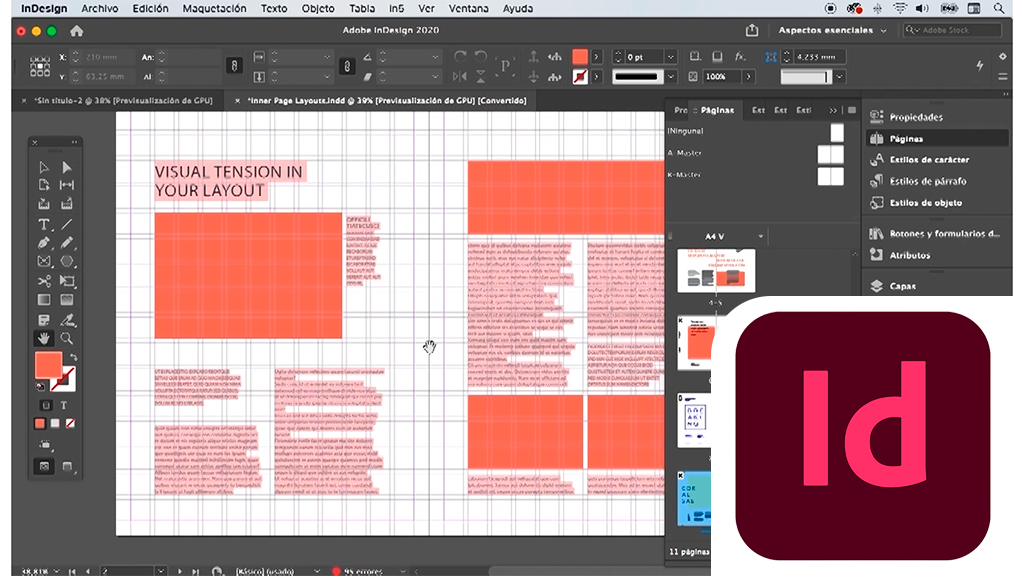The image size is (1024, 576).
Task: Click the Share document icon
Action: click(x=752, y=31)
